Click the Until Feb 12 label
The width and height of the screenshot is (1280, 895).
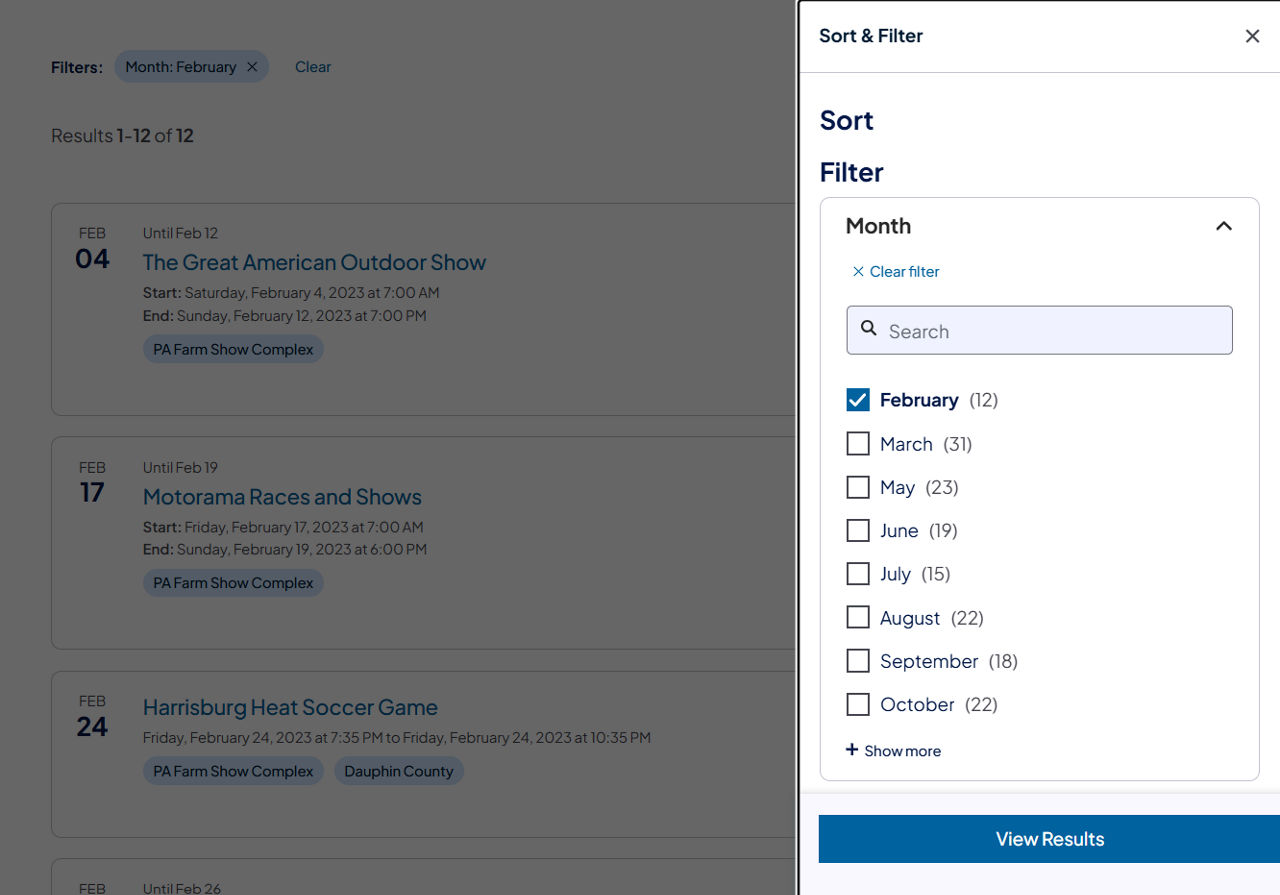(x=180, y=233)
